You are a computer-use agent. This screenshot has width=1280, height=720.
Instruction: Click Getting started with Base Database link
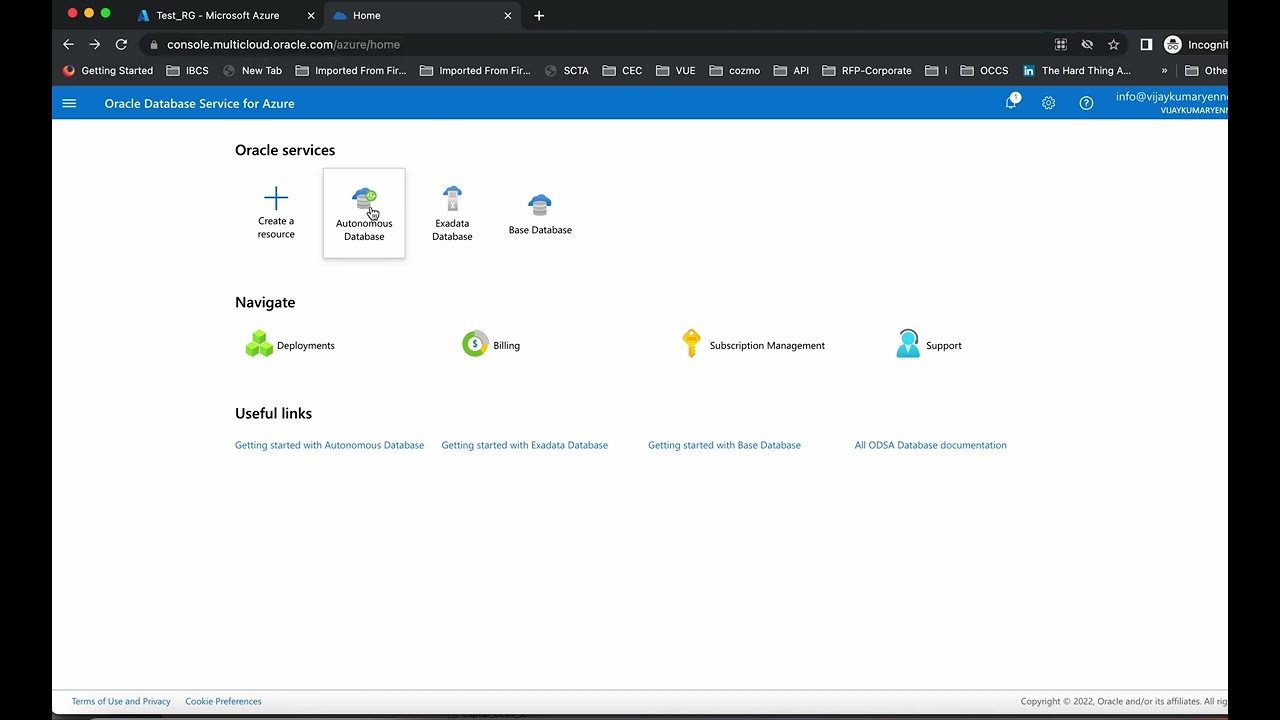pos(724,445)
